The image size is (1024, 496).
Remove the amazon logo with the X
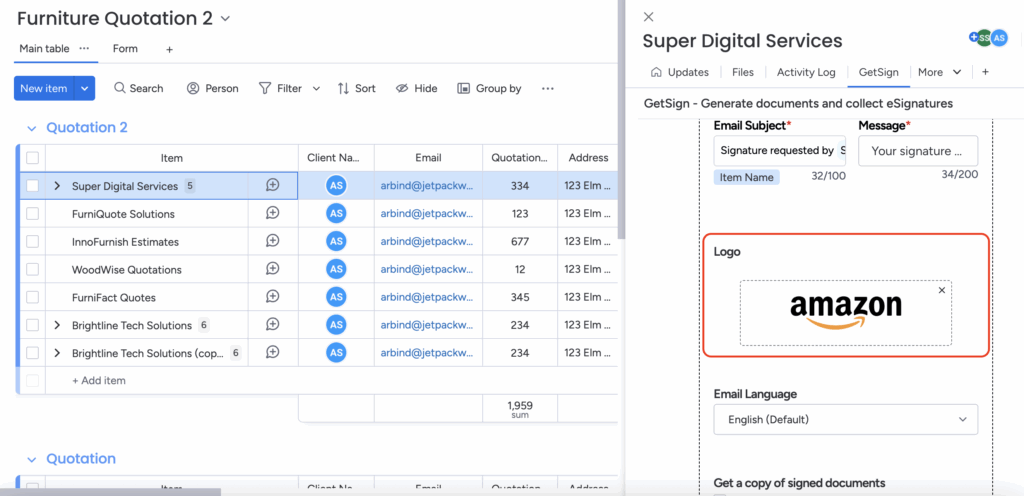pos(942,290)
